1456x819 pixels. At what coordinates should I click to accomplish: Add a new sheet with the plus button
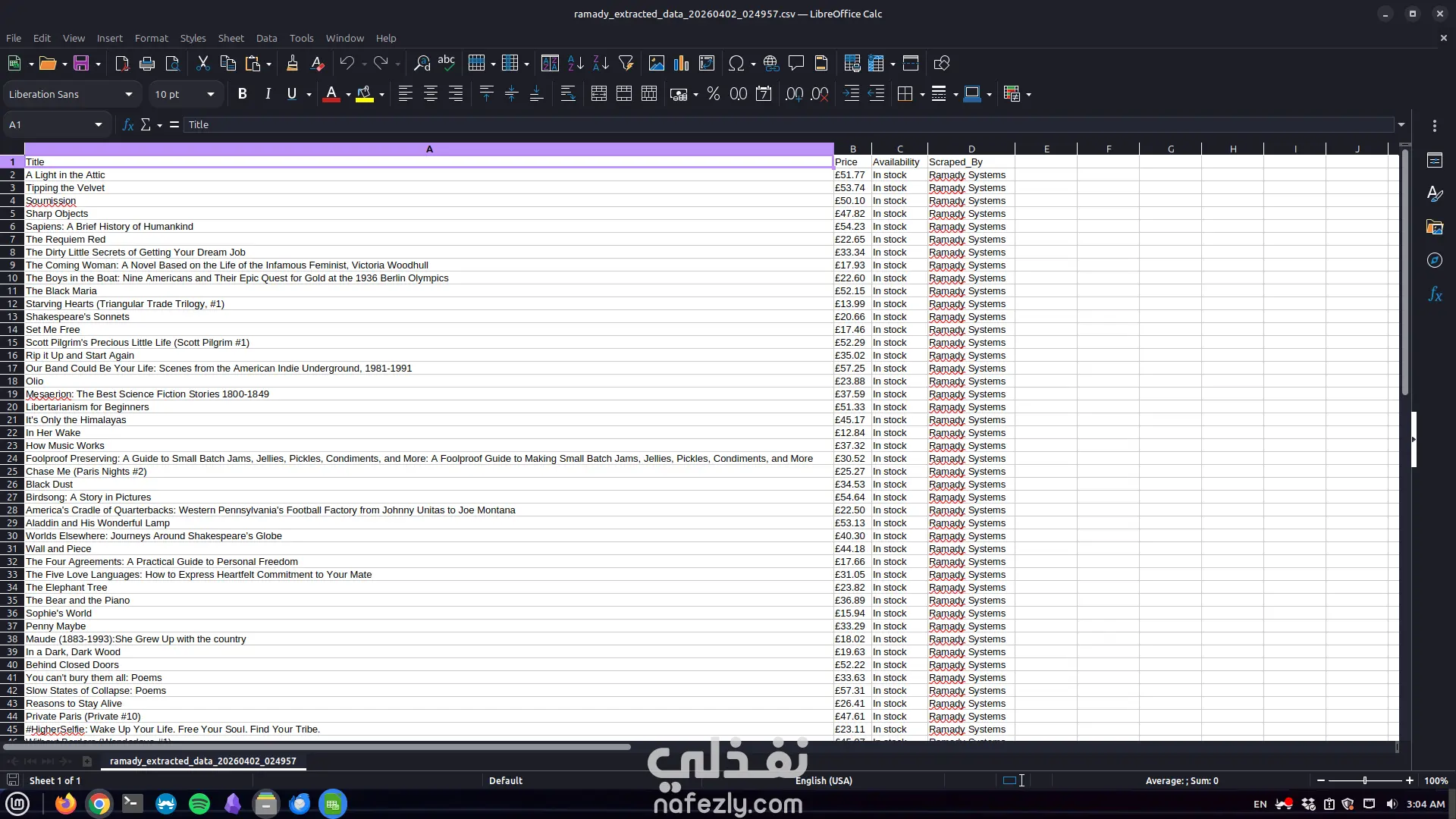tap(87, 761)
